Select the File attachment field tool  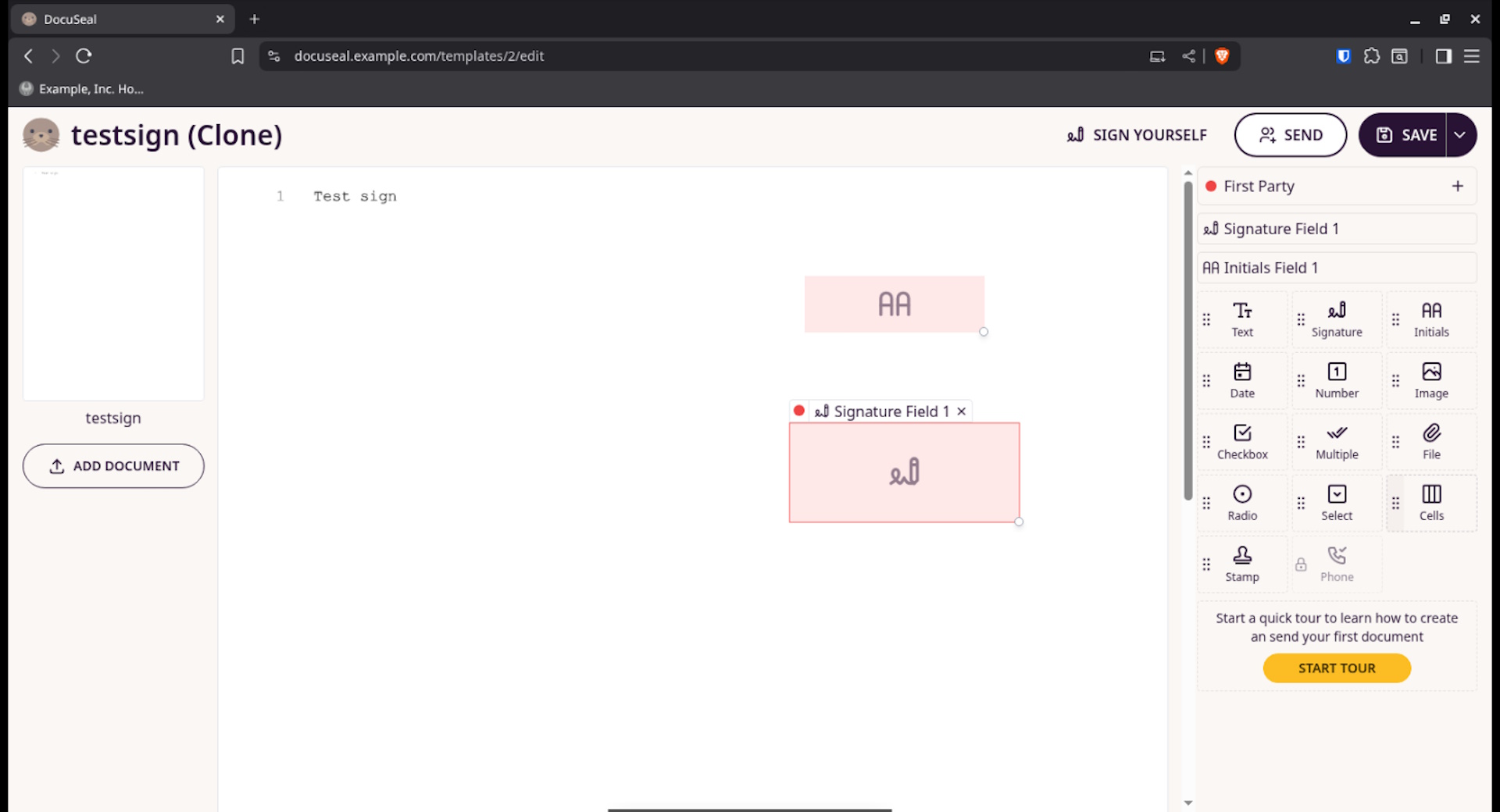pos(1430,442)
